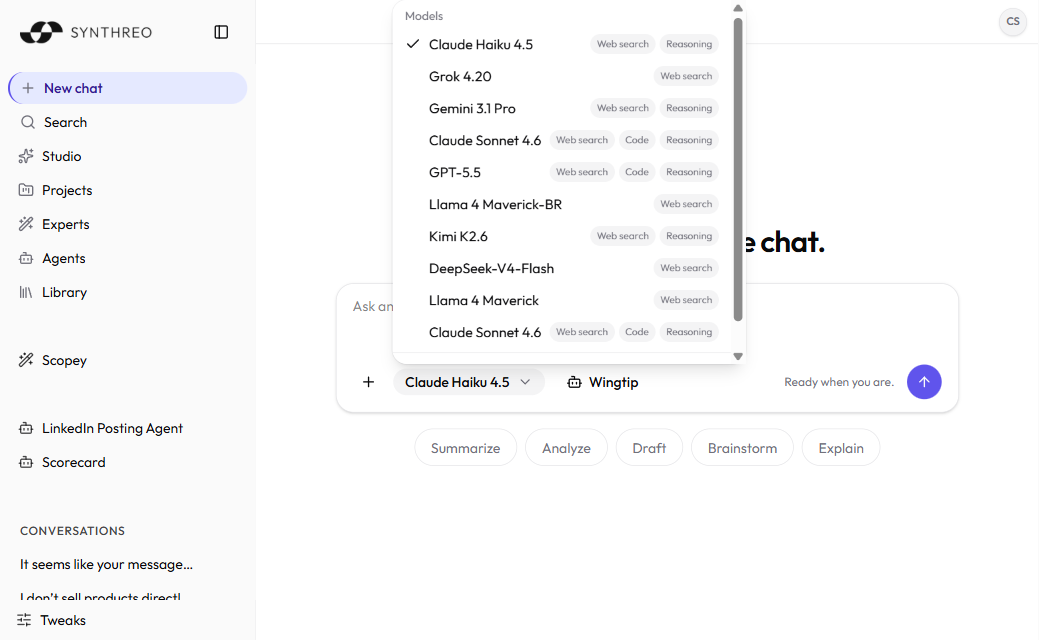Click the Synthreo logo icon
1039x640 pixels.
pos(41,32)
